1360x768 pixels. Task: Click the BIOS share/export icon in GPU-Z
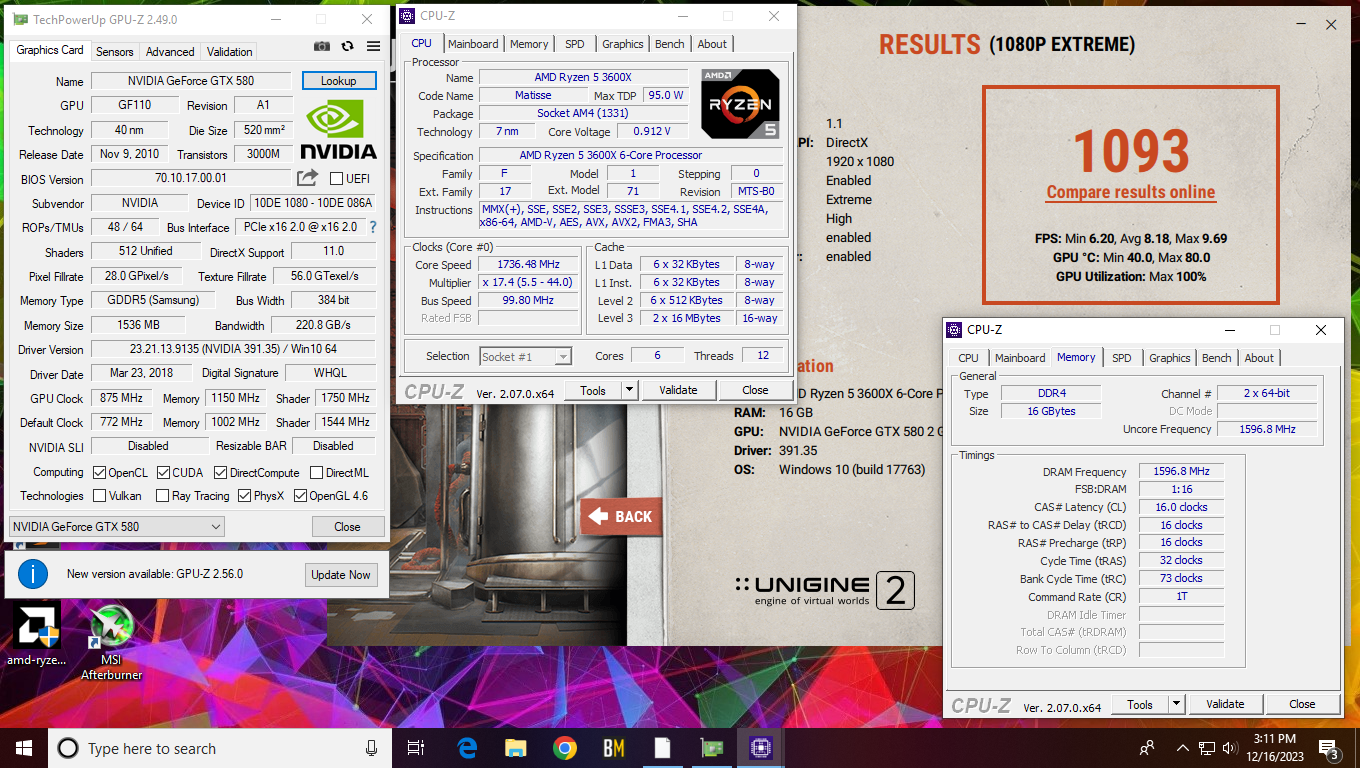pos(307,178)
